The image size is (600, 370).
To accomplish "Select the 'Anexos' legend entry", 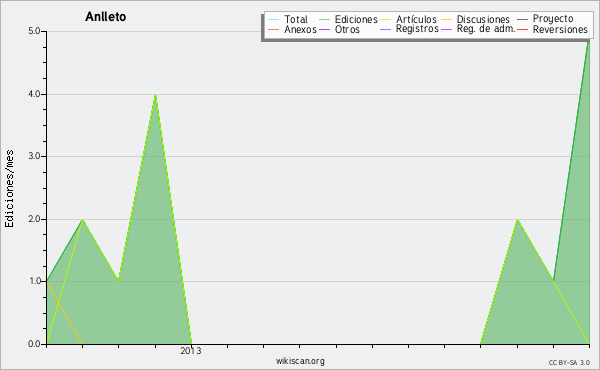I will click(x=300, y=29).
